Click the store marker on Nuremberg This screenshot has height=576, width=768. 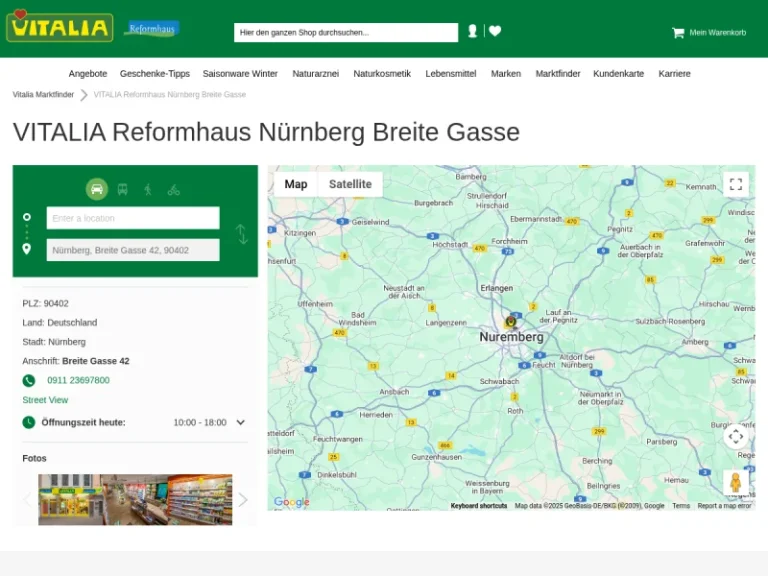click(x=511, y=321)
